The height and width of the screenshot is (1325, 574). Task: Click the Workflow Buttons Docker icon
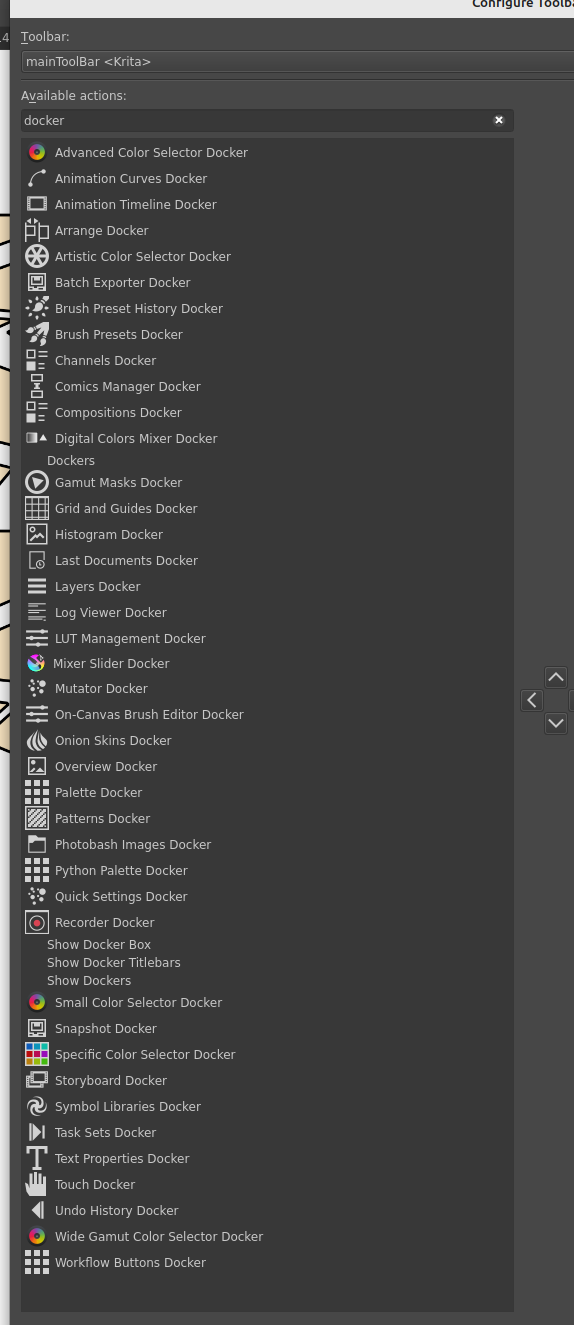(x=37, y=1263)
